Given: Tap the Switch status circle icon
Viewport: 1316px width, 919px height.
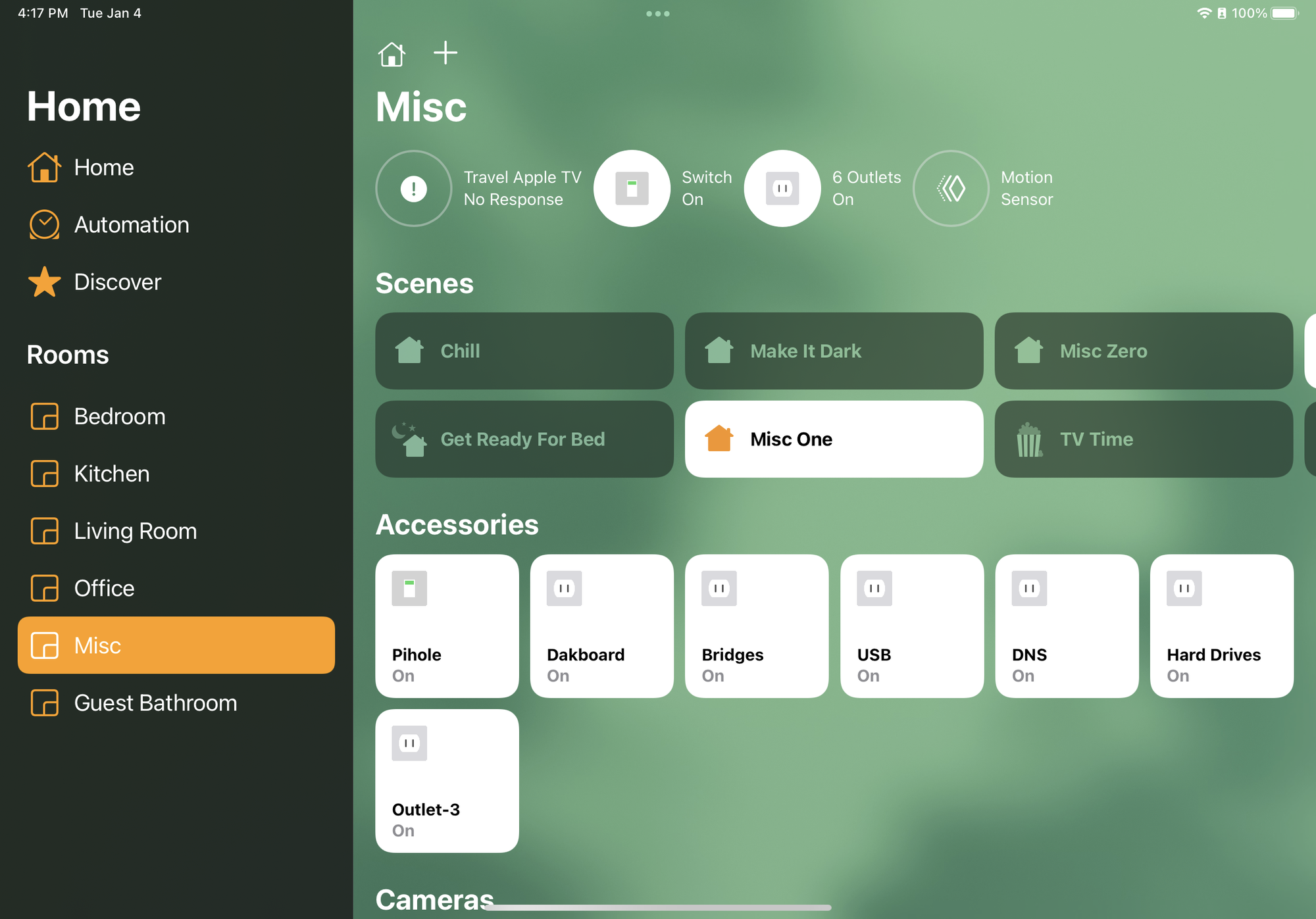Looking at the screenshot, I should (x=632, y=189).
